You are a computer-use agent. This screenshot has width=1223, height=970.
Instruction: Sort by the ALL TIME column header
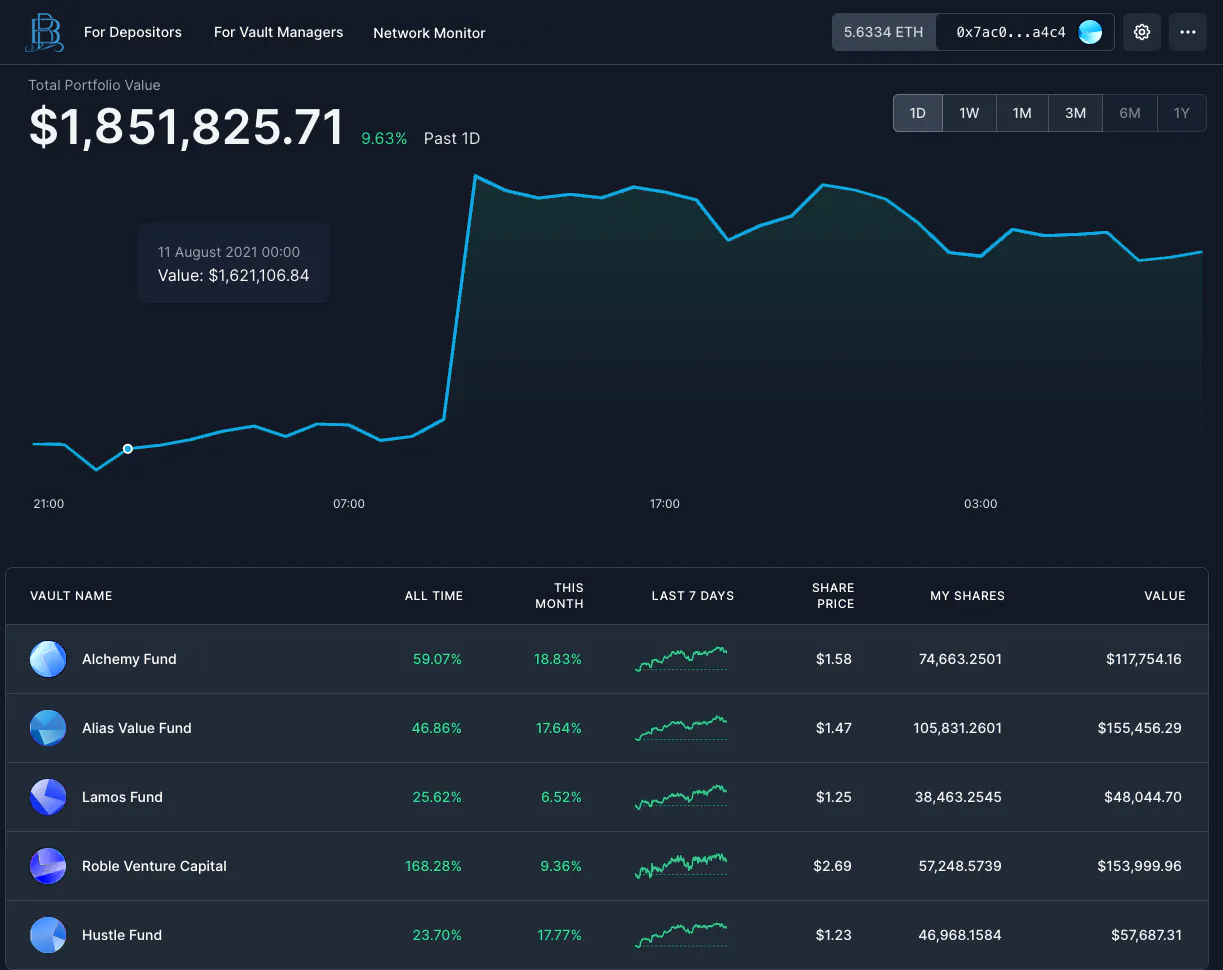(433, 596)
